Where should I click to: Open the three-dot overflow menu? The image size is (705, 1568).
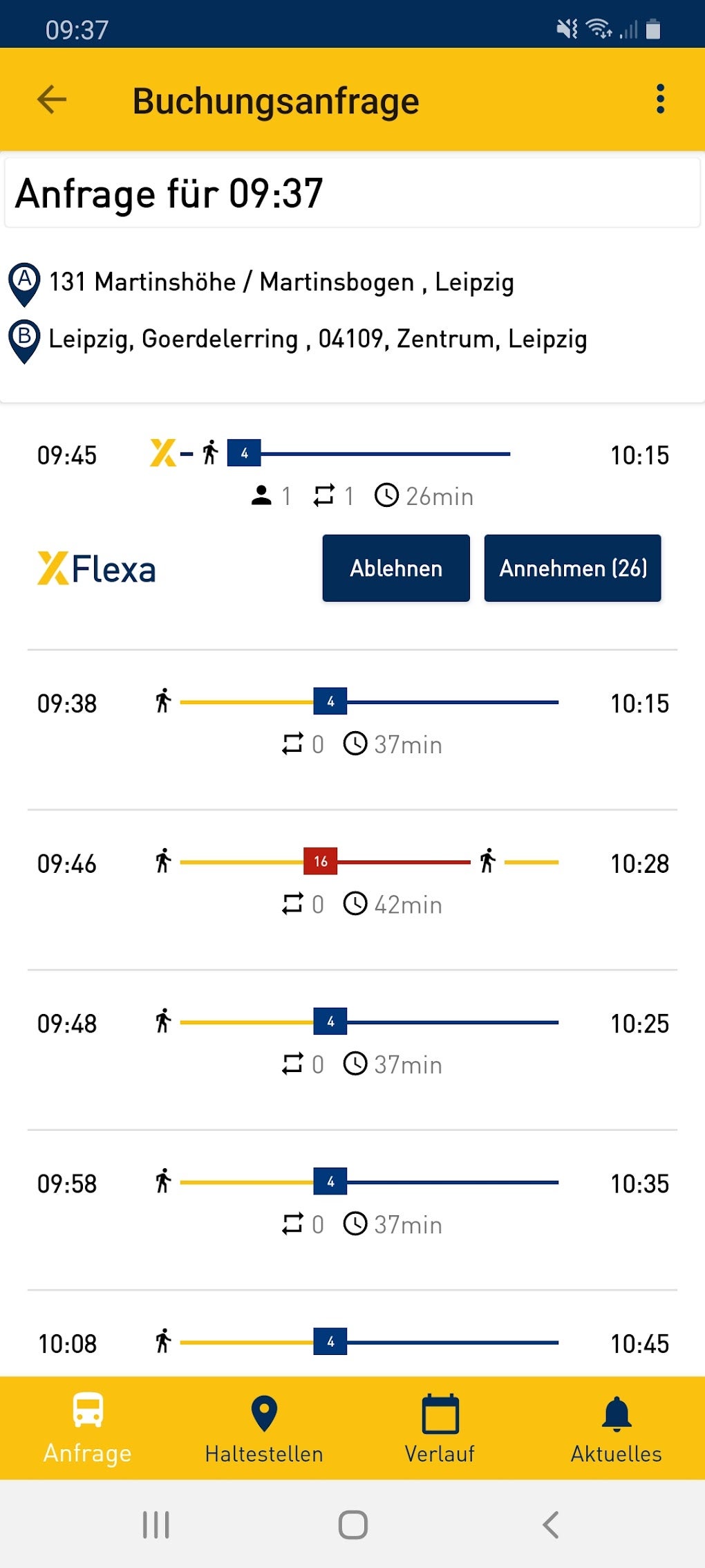660,100
